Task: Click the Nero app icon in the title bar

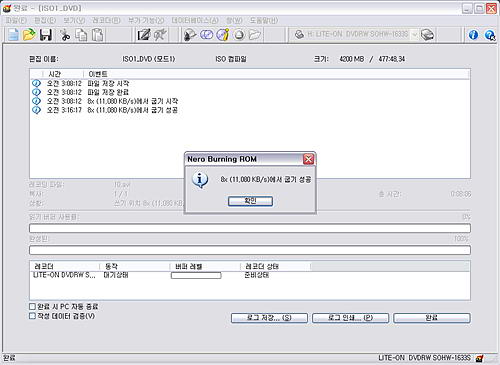Action: click(7, 8)
